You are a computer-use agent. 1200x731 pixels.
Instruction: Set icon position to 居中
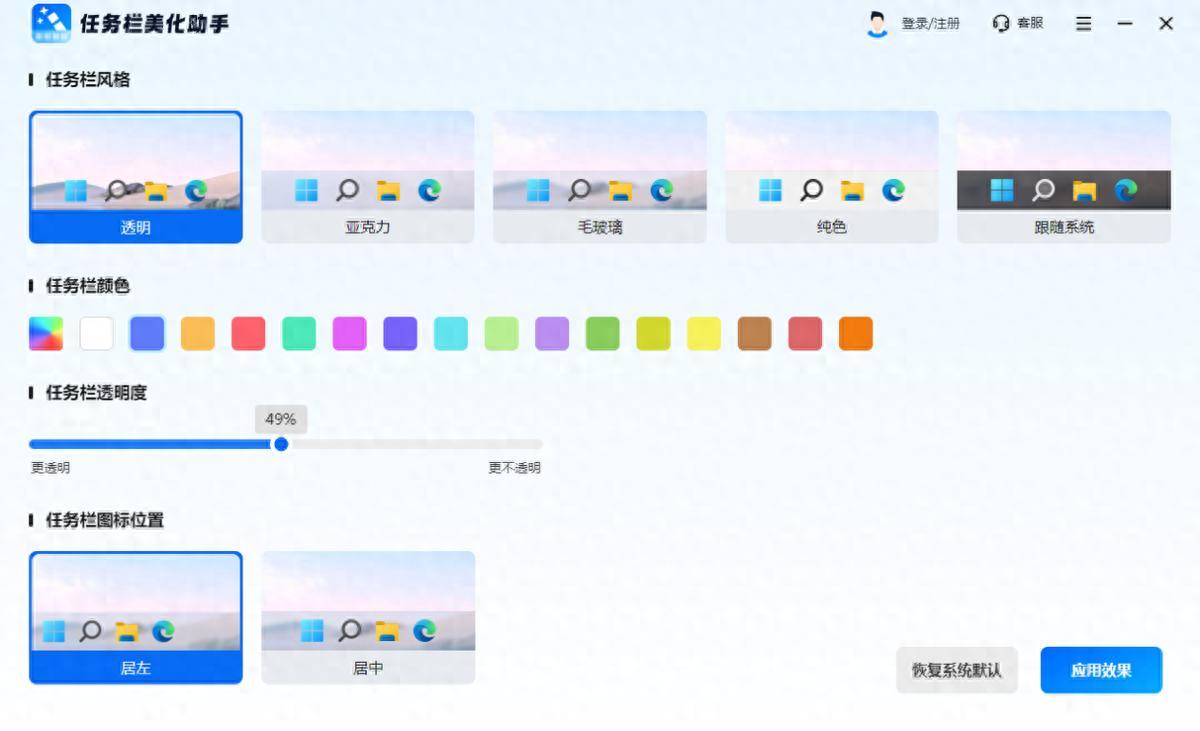pyautogui.click(x=368, y=617)
